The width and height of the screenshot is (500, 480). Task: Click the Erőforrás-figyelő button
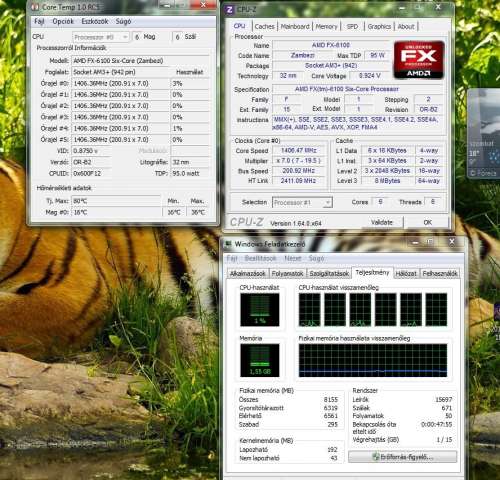point(403,457)
